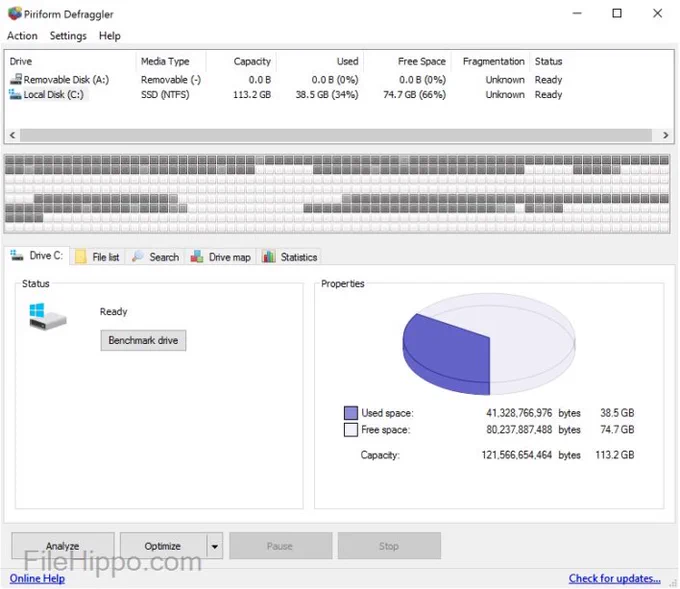Click the 113.2 GB capacity cell
This screenshot has height=589, width=680.
252,94
